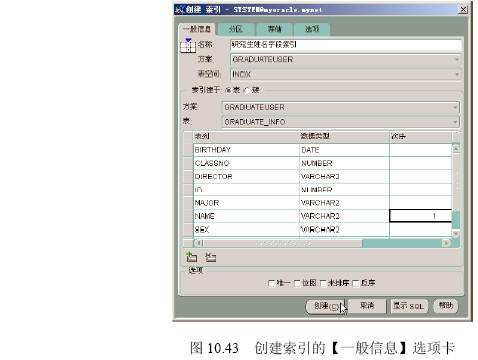Click the SEX column cell

[x=247, y=230]
